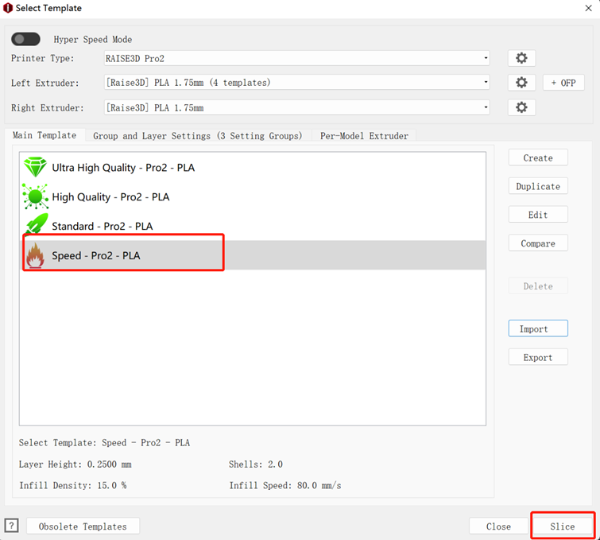This screenshot has width=600, height=540.
Task: Open Printer Type gear settings
Action: pyautogui.click(x=521, y=59)
